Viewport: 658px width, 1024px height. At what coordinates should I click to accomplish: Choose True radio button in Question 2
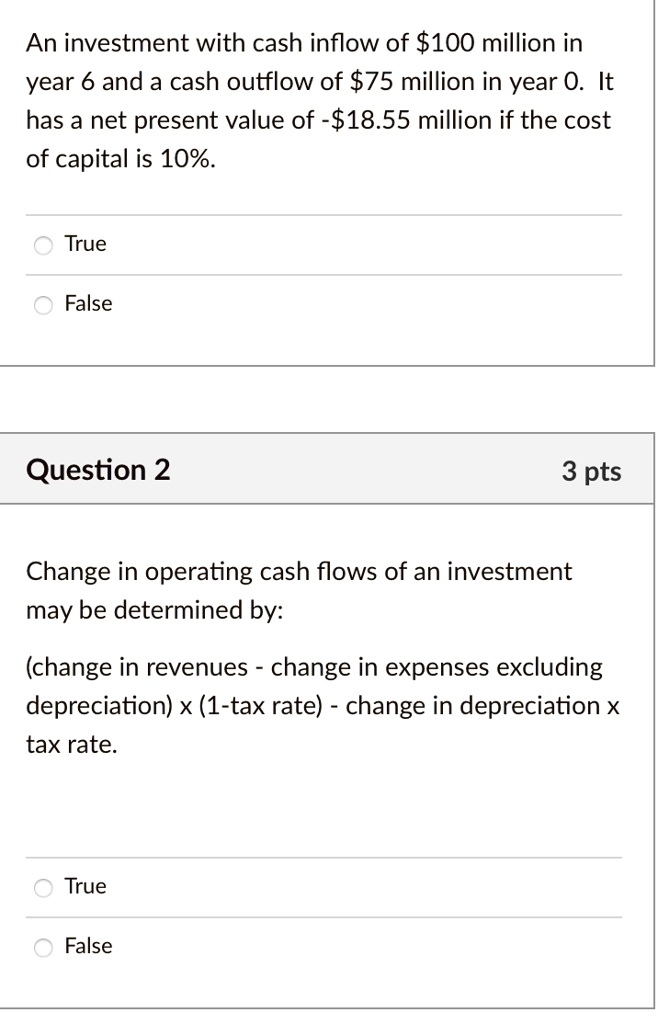pos(43,888)
